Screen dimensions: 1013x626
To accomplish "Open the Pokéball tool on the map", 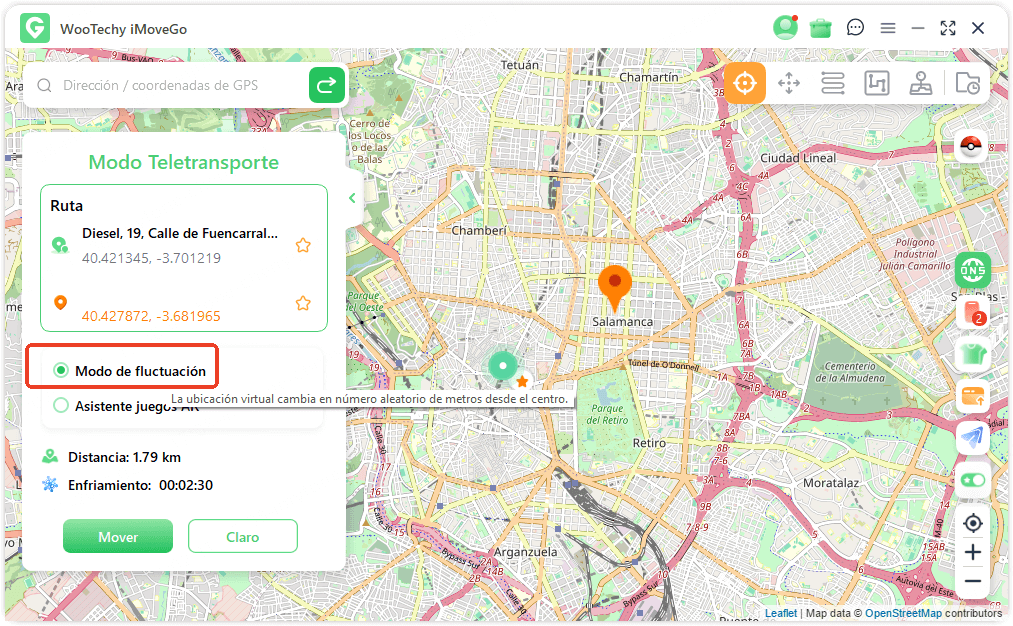I will [x=972, y=147].
